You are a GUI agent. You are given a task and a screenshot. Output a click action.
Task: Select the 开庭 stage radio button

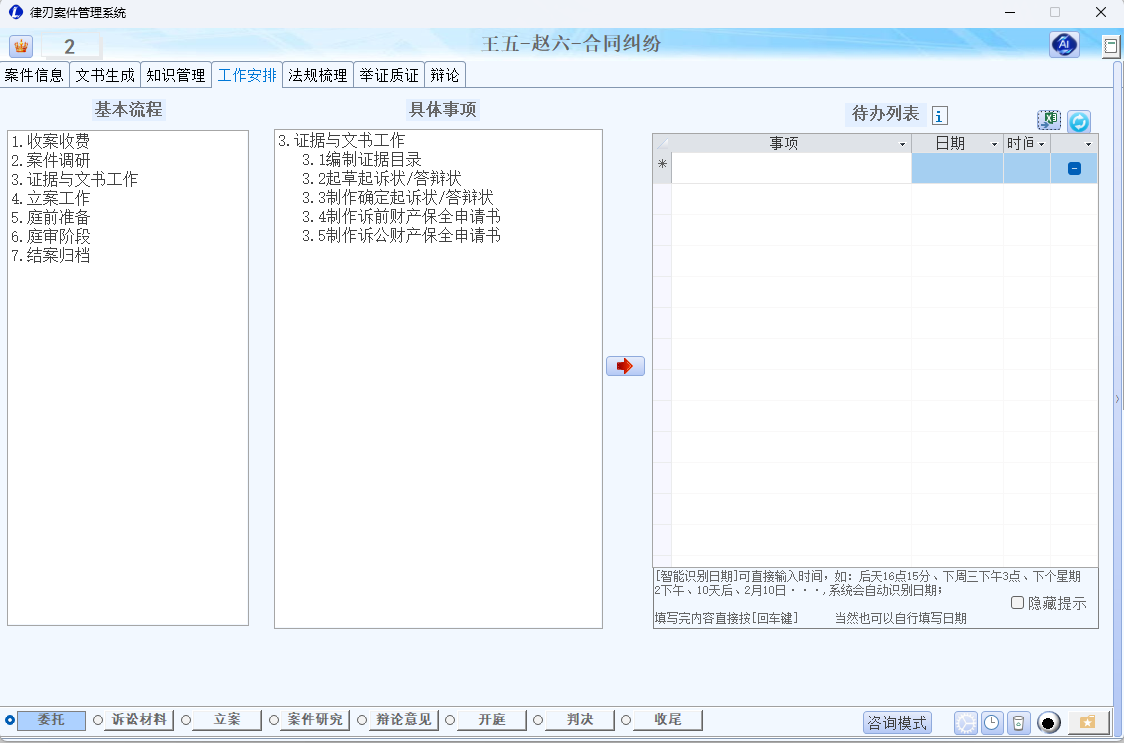point(450,720)
